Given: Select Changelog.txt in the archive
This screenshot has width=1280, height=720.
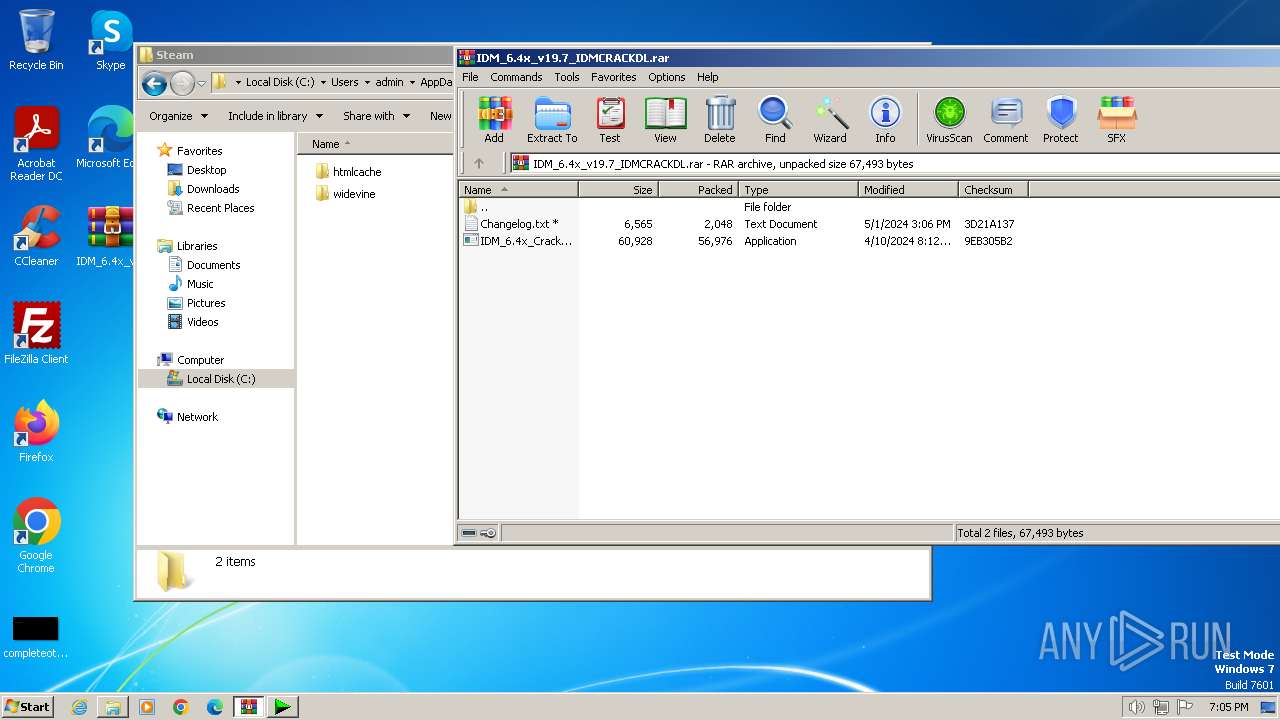Looking at the screenshot, I should (x=518, y=224).
